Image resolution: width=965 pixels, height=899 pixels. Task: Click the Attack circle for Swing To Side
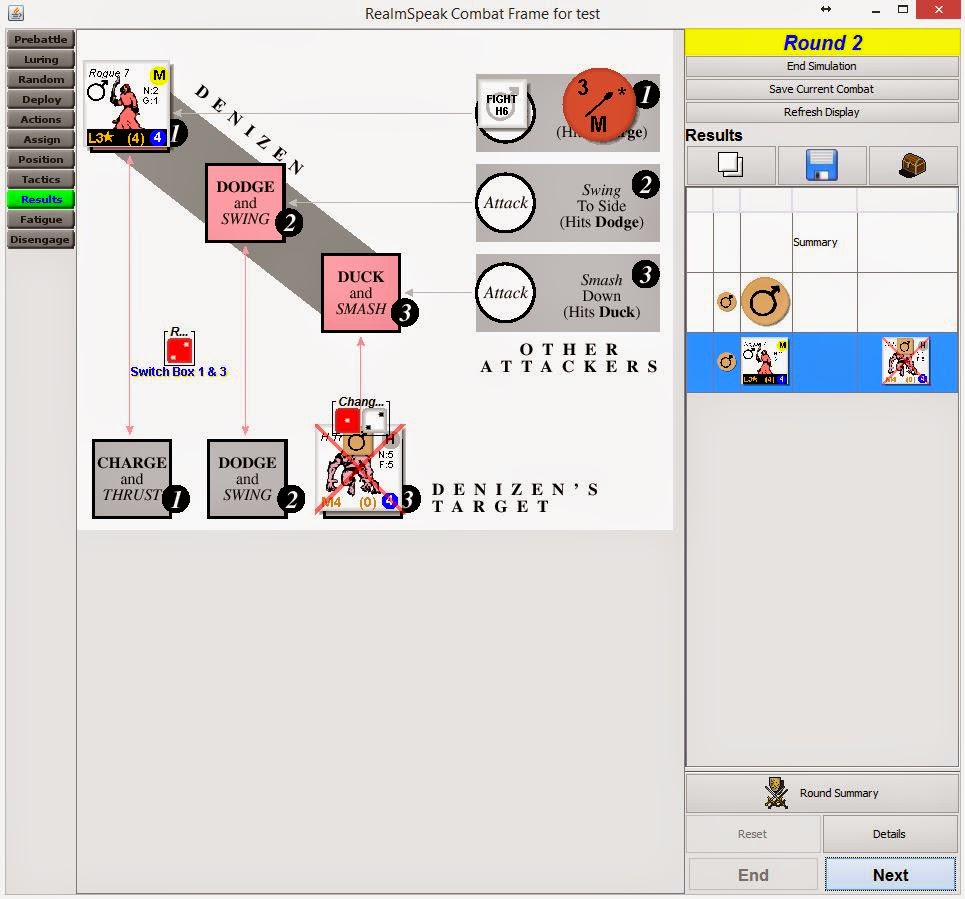coord(505,202)
